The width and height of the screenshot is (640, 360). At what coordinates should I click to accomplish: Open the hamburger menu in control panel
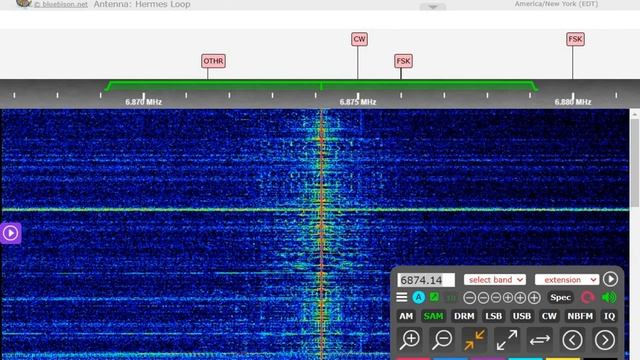(x=402, y=298)
